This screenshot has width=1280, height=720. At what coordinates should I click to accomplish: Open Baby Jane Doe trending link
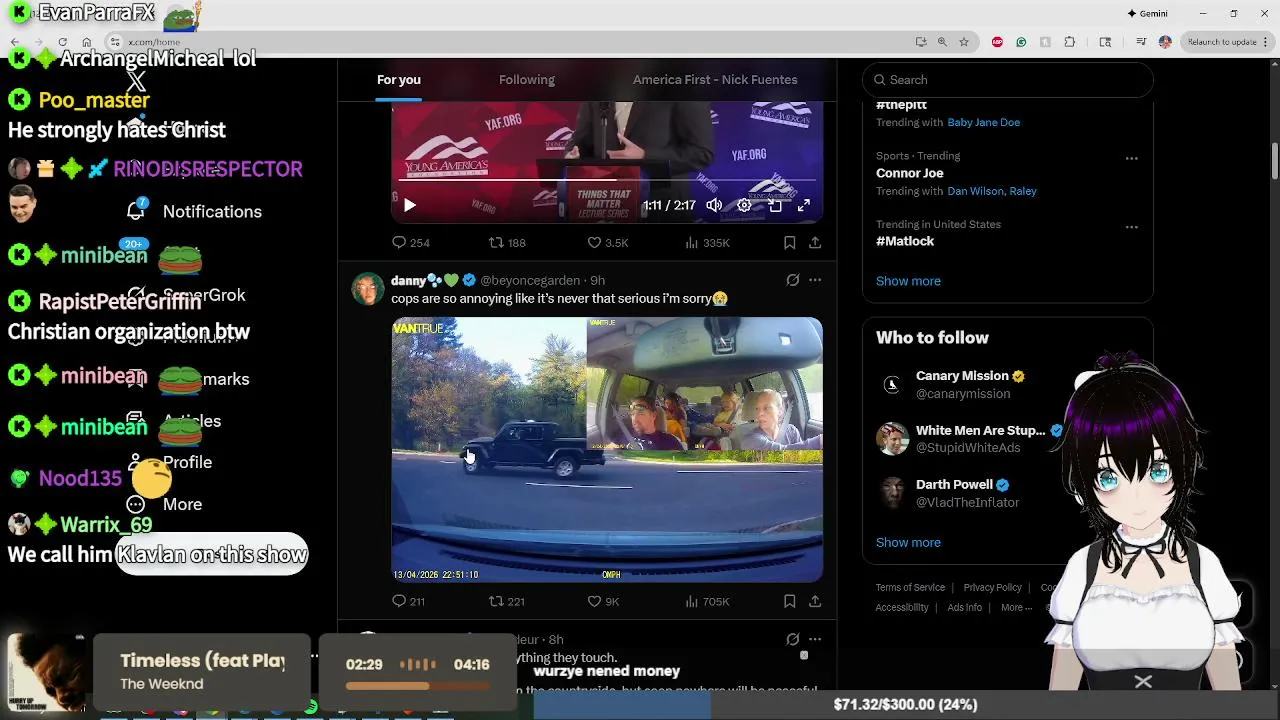click(x=983, y=122)
